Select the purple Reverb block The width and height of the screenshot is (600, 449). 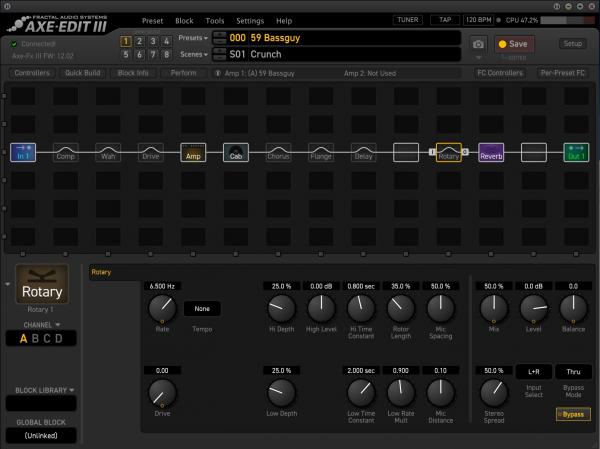point(491,152)
